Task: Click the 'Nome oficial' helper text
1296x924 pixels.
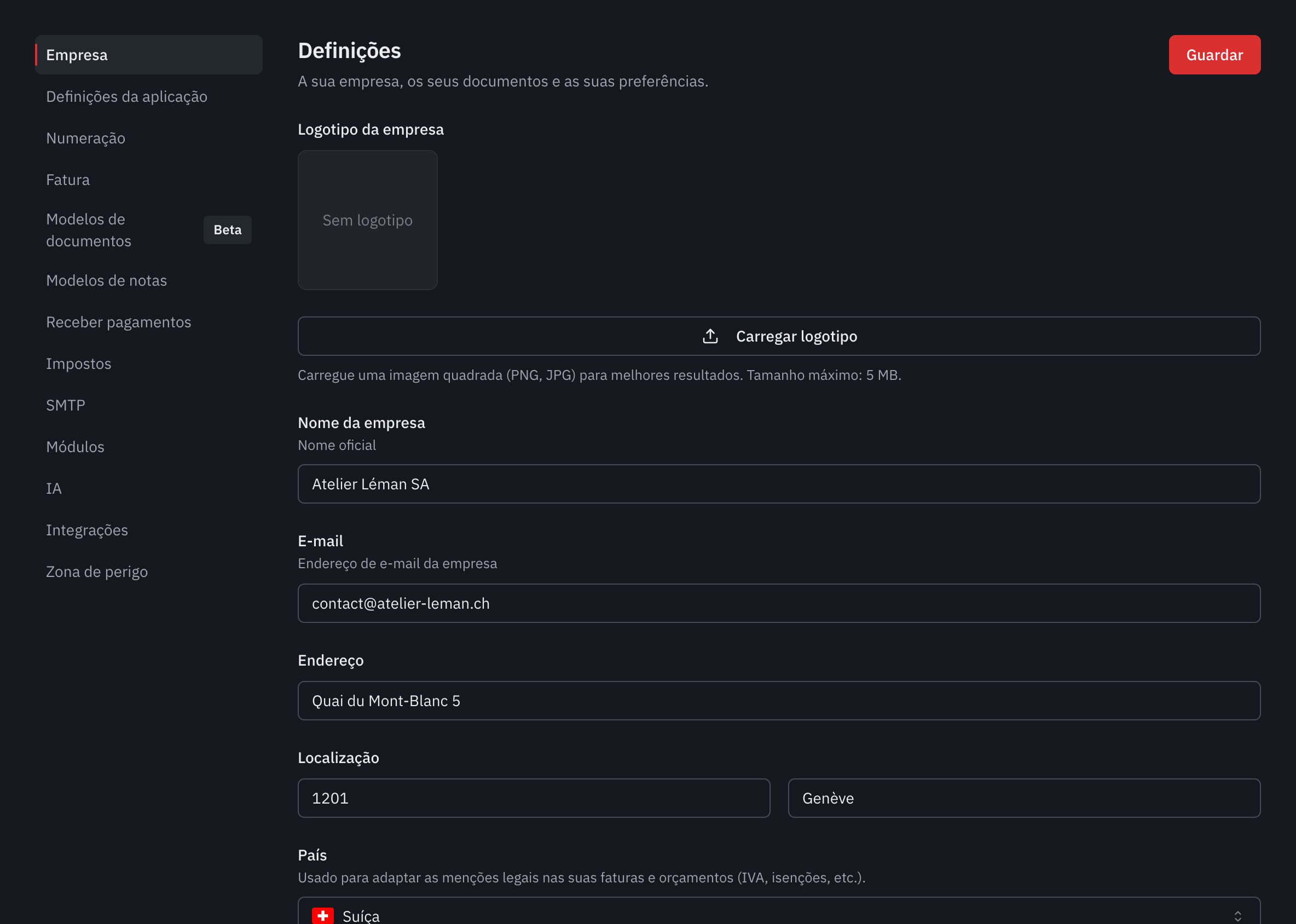Action: coord(337,445)
